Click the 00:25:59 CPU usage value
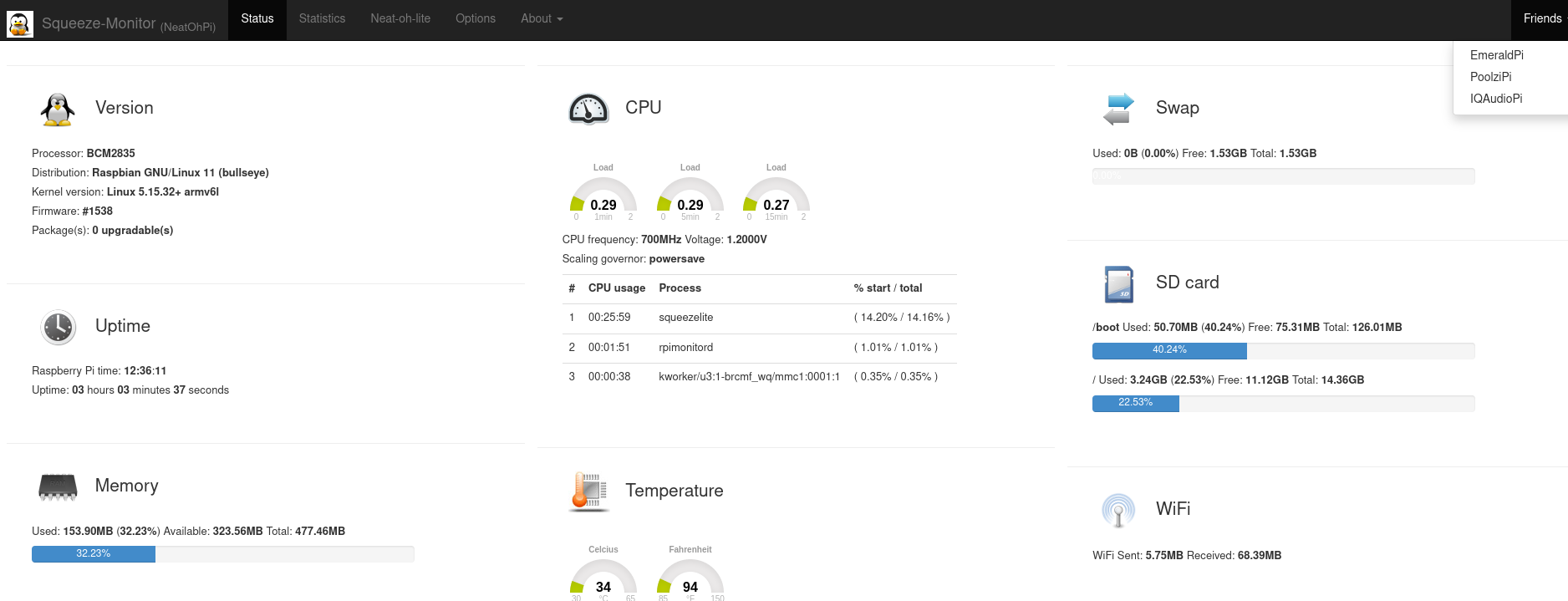Viewport: 1568px width, 601px height. click(x=609, y=318)
